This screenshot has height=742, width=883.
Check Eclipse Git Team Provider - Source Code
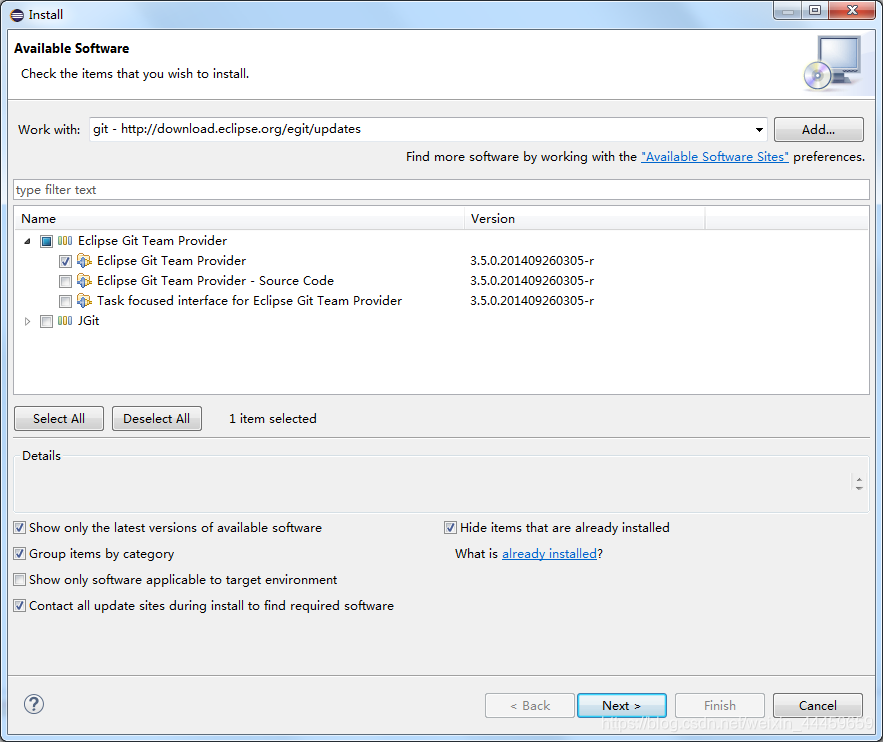click(65, 281)
